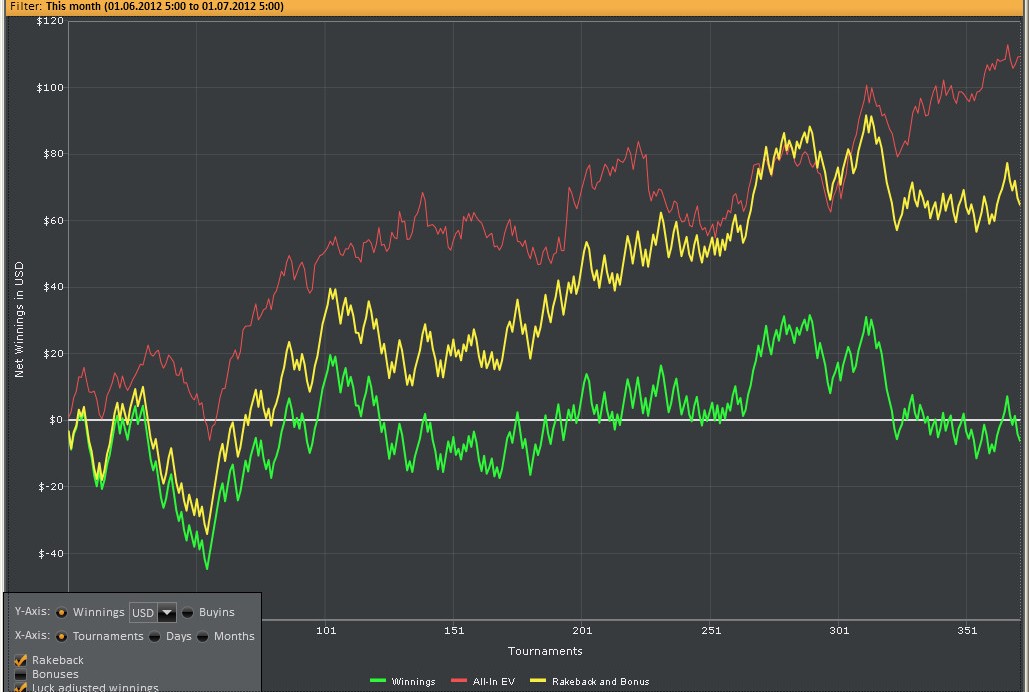Click the Winnings legend label

(x=413, y=682)
